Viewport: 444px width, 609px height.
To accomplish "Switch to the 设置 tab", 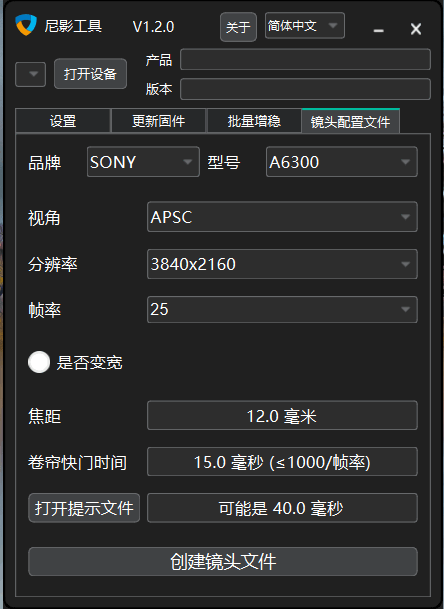I will tap(63, 121).
